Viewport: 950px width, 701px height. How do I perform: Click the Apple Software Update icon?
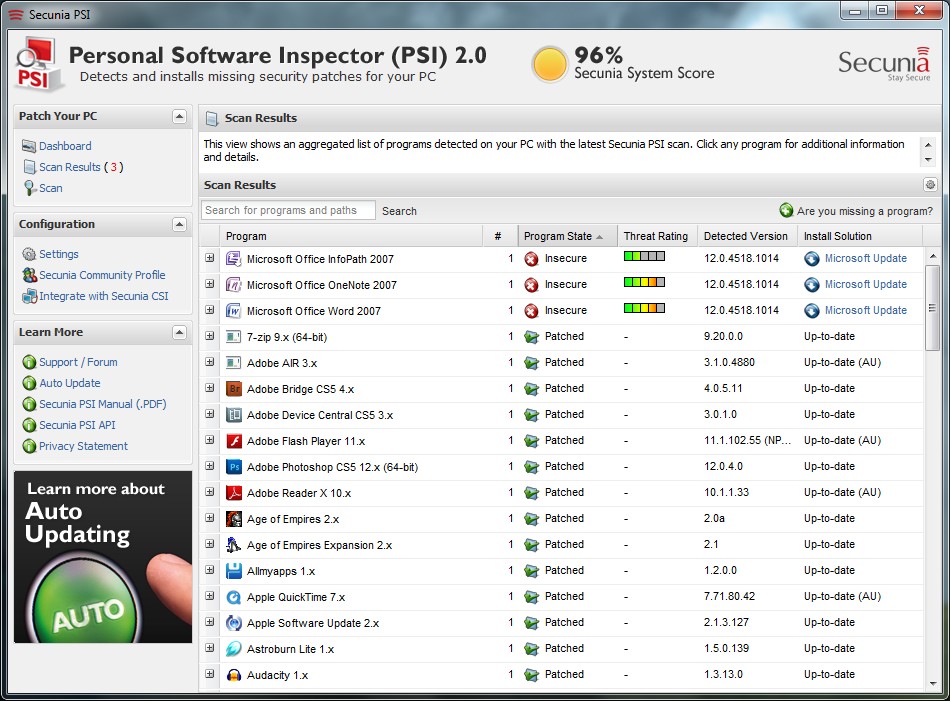tap(233, 623)
